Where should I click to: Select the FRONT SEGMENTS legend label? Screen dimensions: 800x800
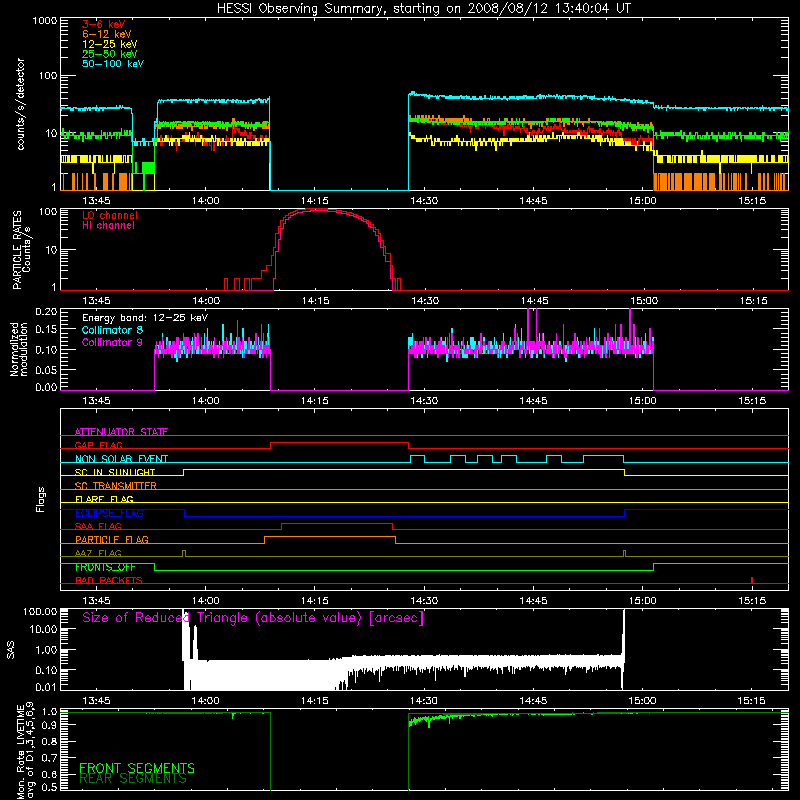coord(137,768)
